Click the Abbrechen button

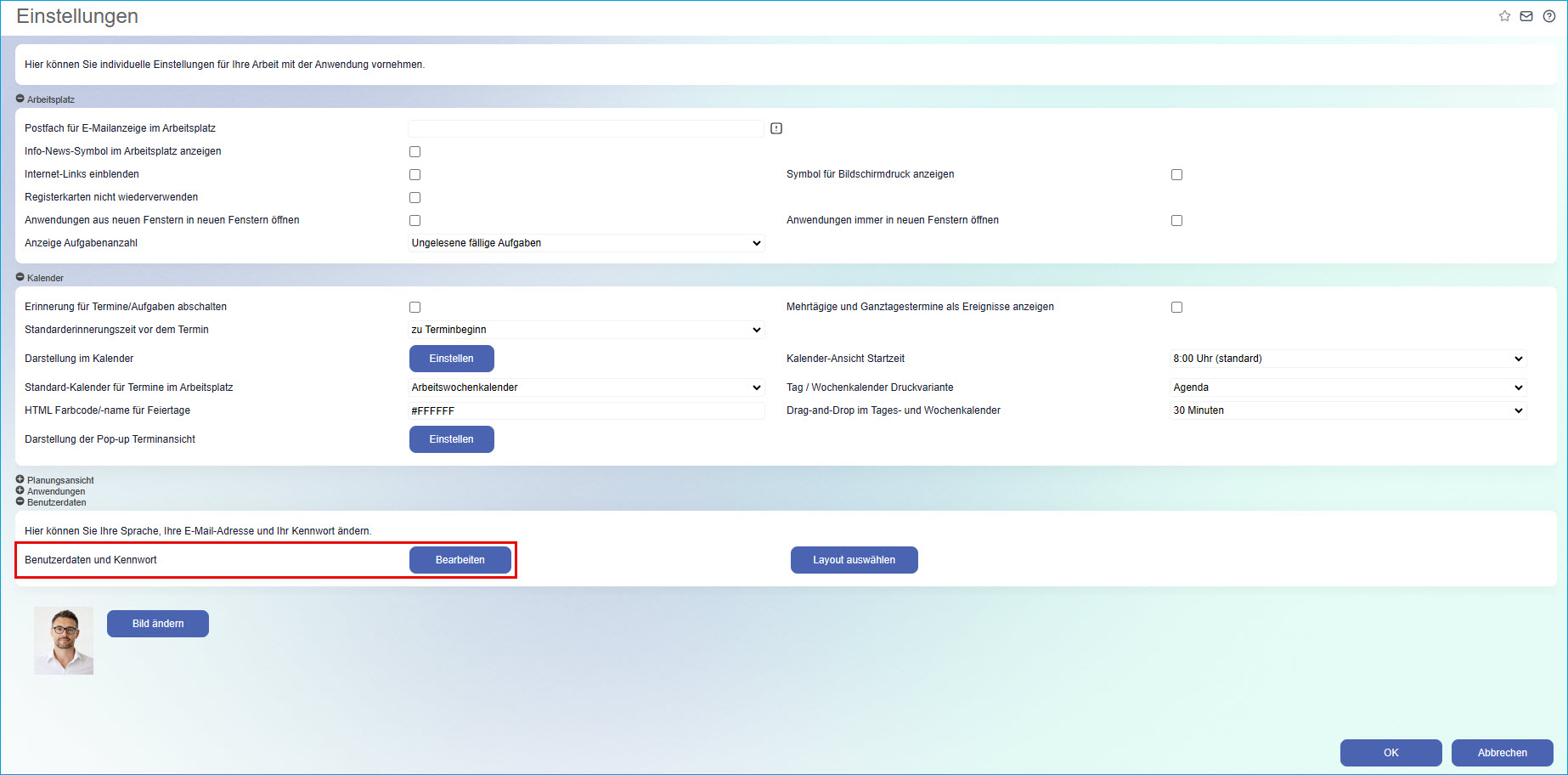1503,753
